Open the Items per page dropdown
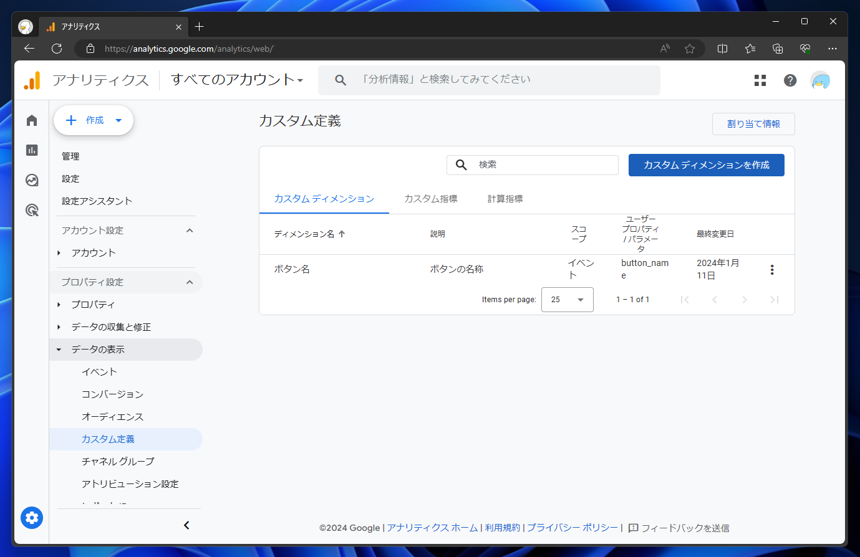 pyautogui.click(x=567, y=299)
